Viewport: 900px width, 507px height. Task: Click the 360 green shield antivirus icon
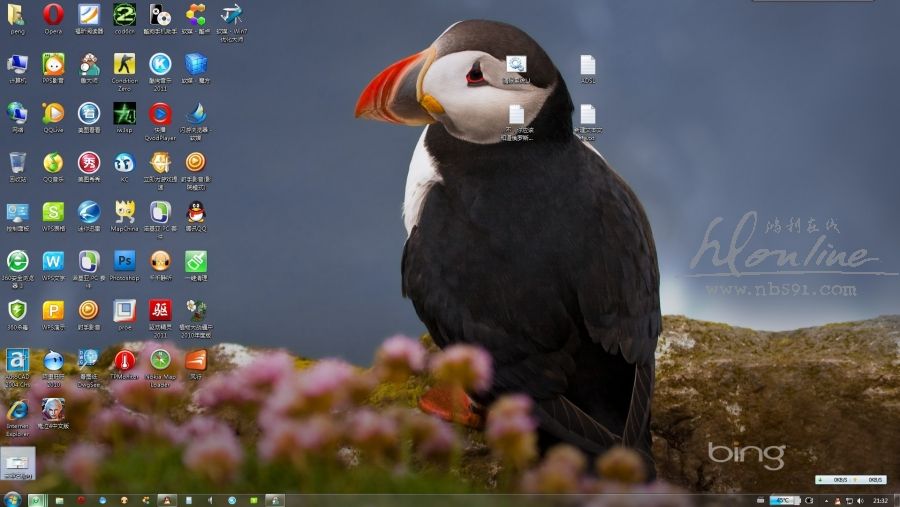pyautogui.click(x=17, y=310)
